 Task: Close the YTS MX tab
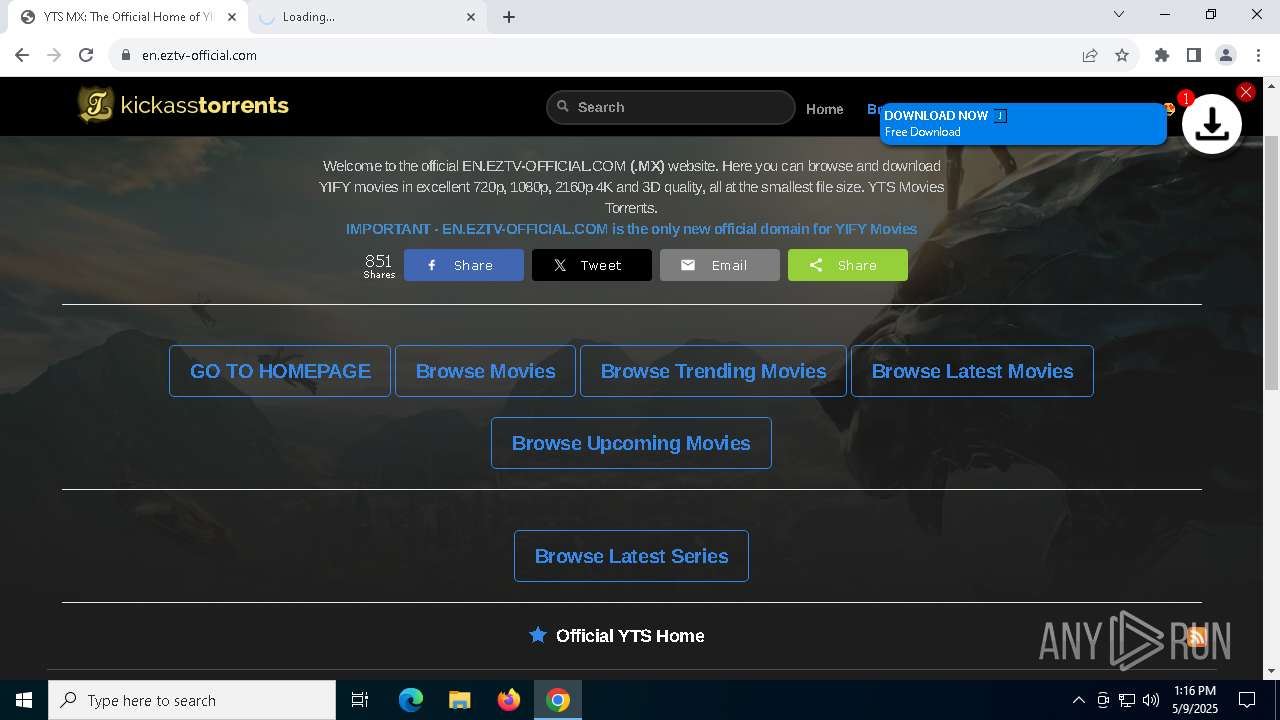click(x=231, y=17)
